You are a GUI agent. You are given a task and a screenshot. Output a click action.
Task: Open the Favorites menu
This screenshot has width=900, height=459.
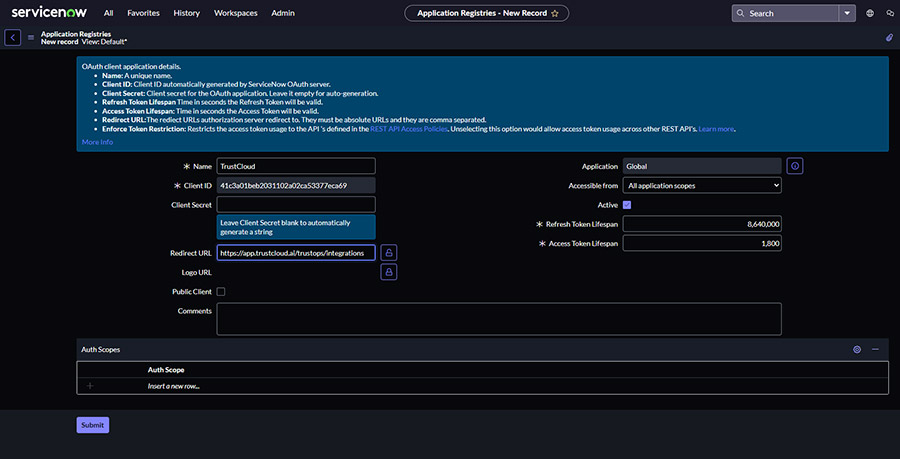coord(143,13)
